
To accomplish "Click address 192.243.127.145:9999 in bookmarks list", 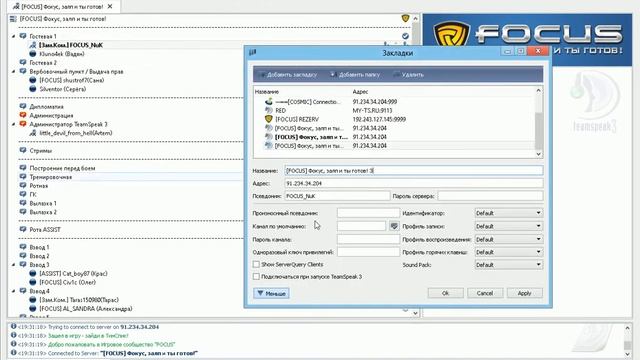I will coord(379,119).
